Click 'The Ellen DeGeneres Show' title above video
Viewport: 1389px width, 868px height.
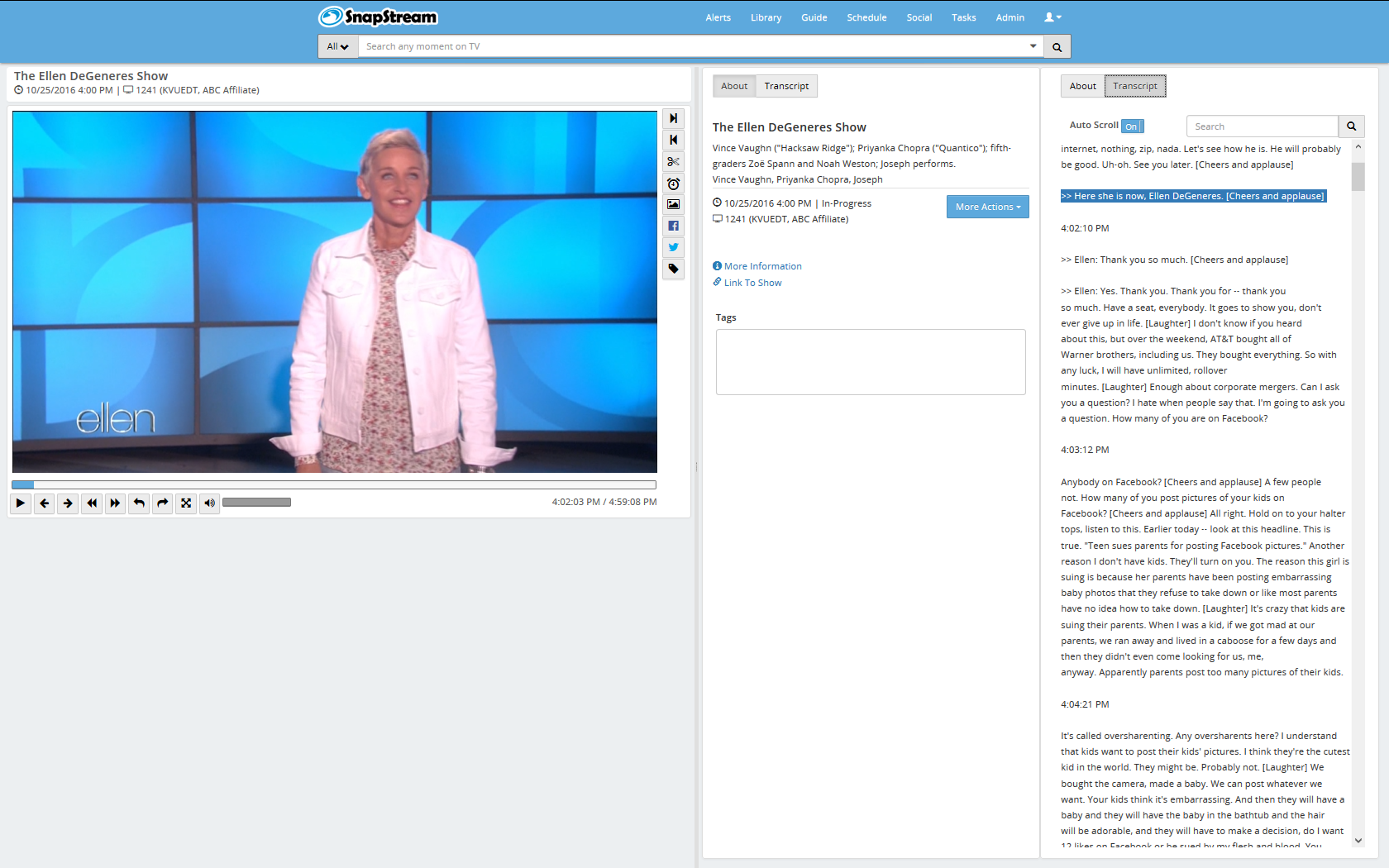(x=91, y=76)
